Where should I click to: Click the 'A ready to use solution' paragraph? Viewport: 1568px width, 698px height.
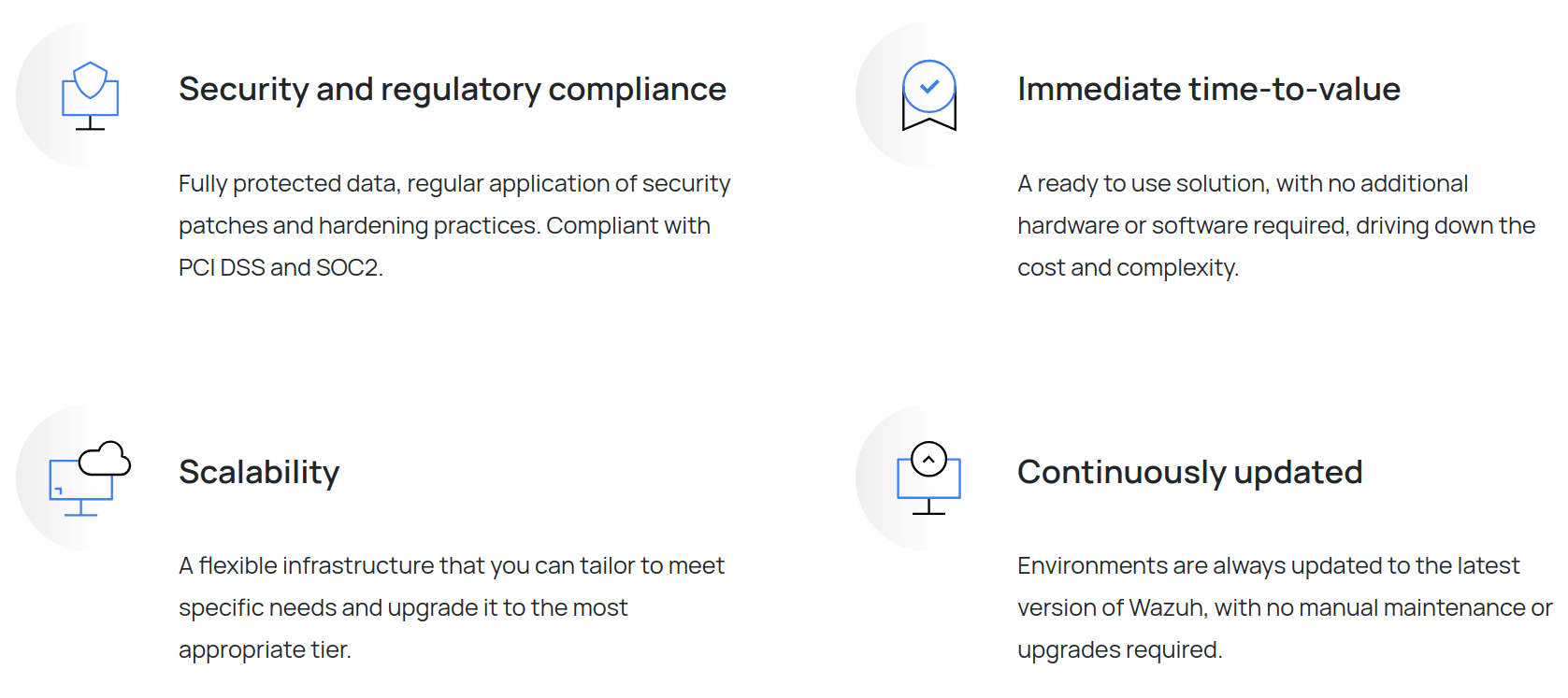pyautogui.click(x=1276, y=225)
